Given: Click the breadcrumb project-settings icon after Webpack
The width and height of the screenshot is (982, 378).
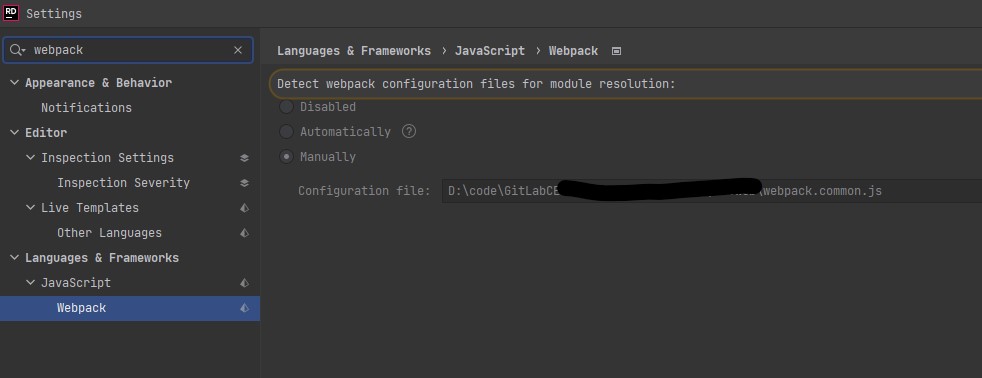Looking at the screenshot, I should 616,51.
